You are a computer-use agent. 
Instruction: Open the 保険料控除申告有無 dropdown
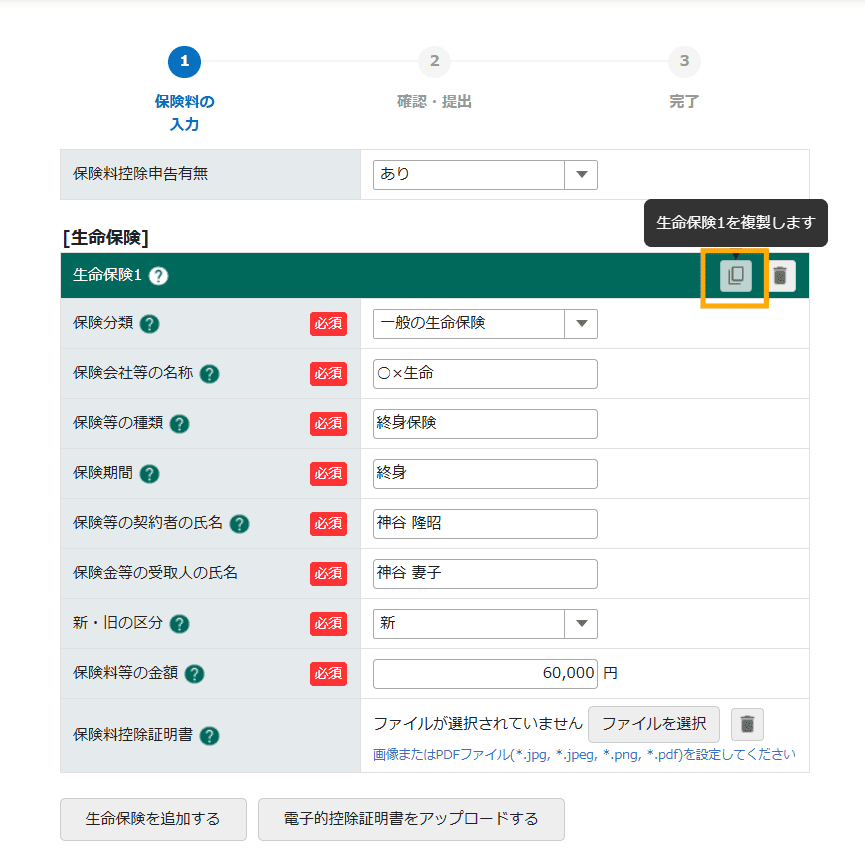(485, 175)
